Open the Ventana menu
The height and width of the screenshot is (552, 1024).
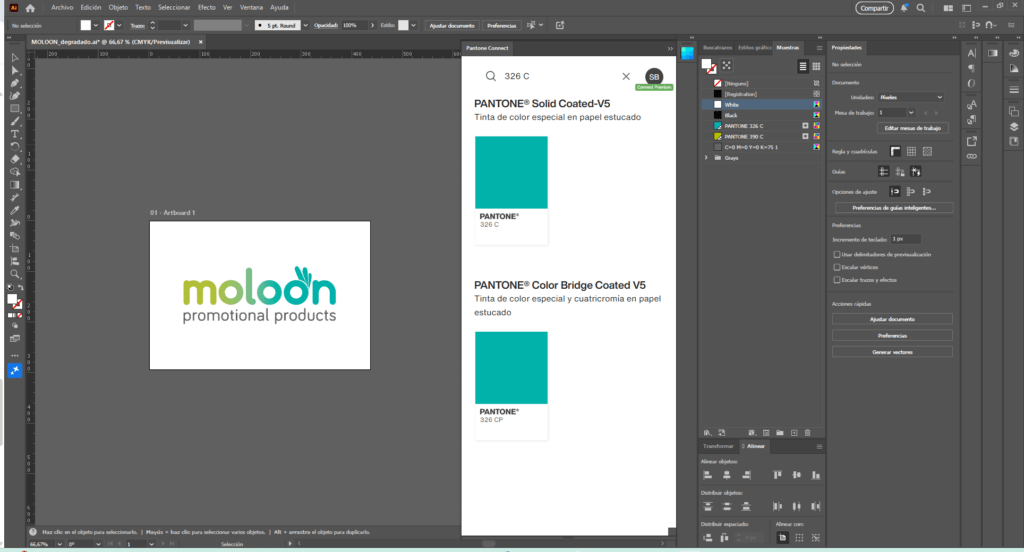click(251, 8)
